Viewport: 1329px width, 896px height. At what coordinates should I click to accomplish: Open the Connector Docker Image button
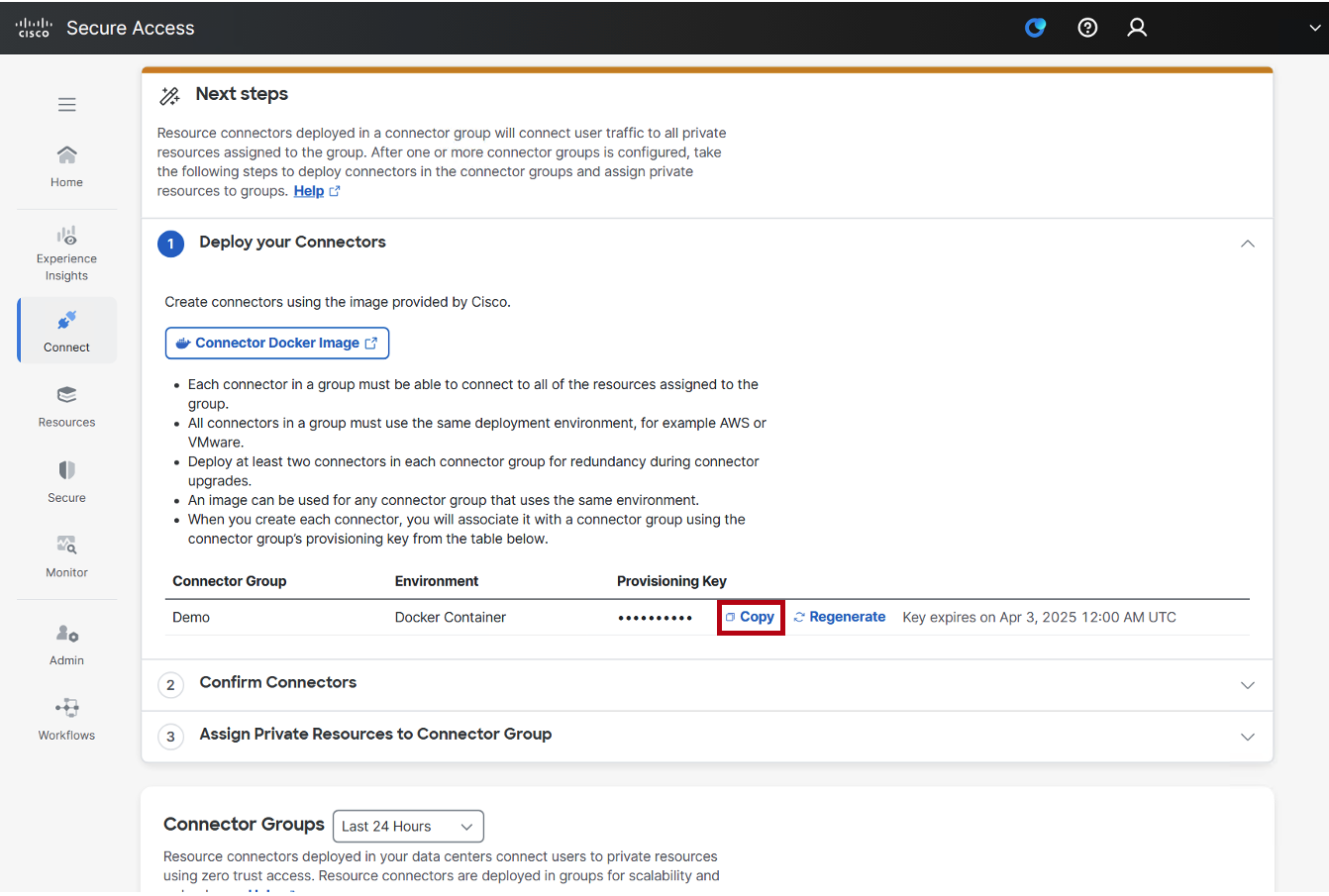(277, 343)
